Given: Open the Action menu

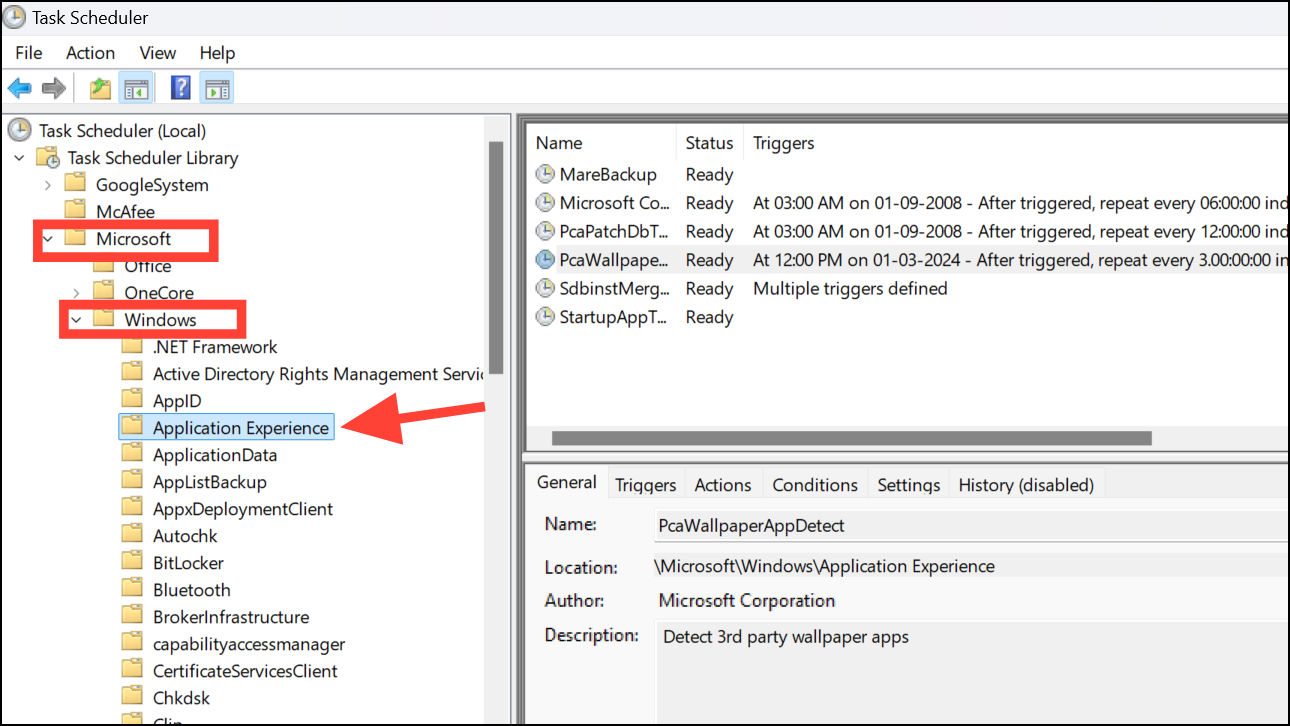Looking at the screenshot, I should point(90,53).
